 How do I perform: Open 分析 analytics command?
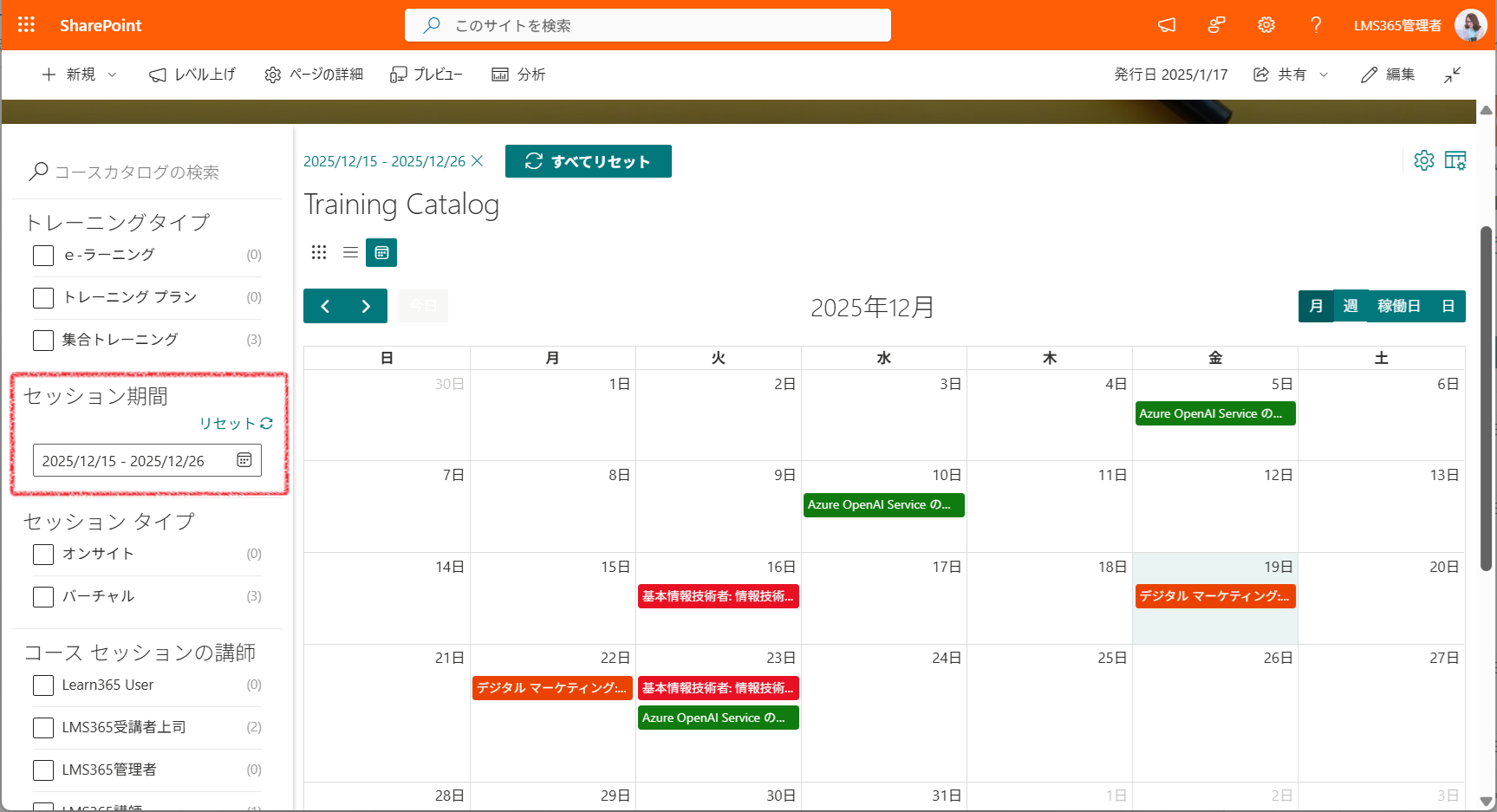click(518, 75)
